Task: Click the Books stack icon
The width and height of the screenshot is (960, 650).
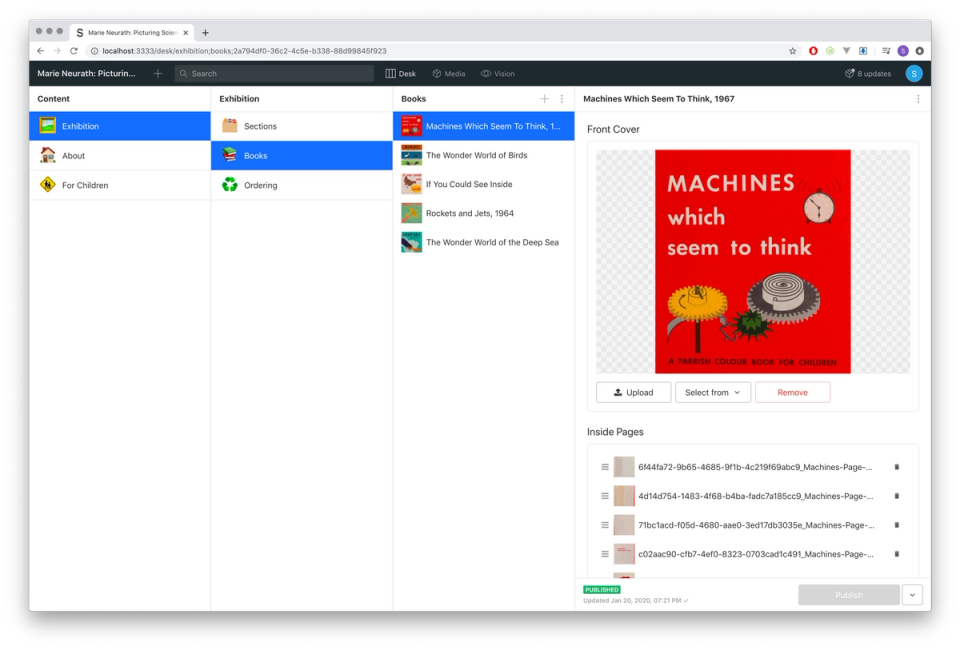Action: coord(230,155)
